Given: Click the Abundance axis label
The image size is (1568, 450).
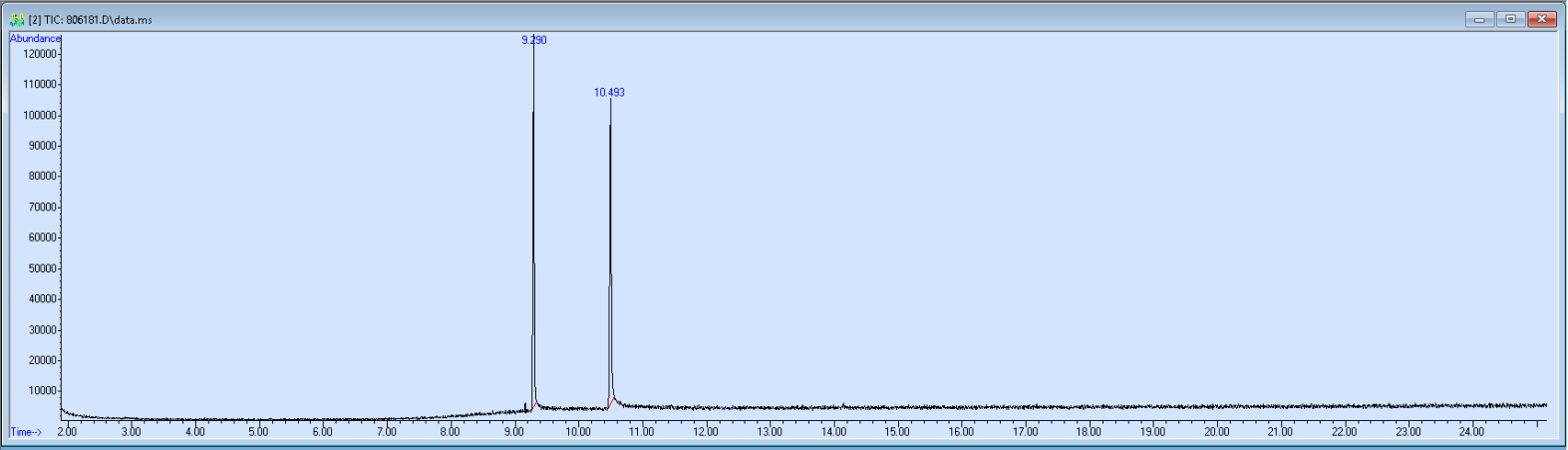Looking at the screenshot, I should click(35, 38).
